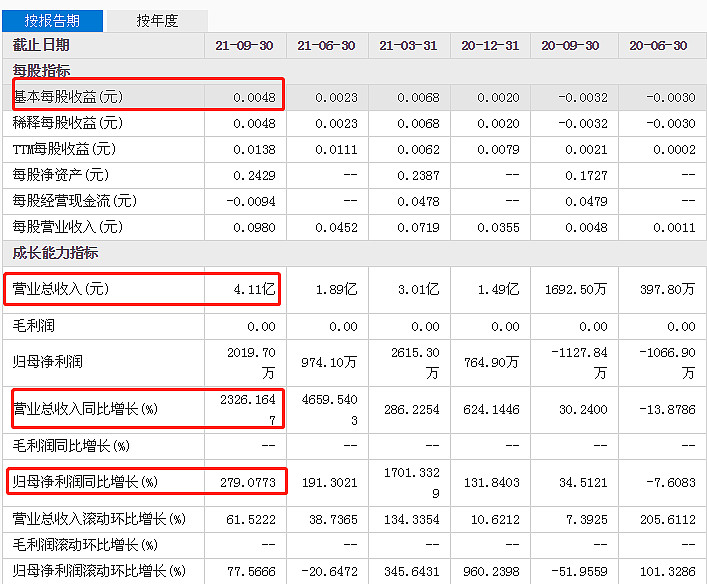The height and width of the screenshot is (584, 707).
Task: Click the 2326.1647 revenue growth value
Action: 248,410
